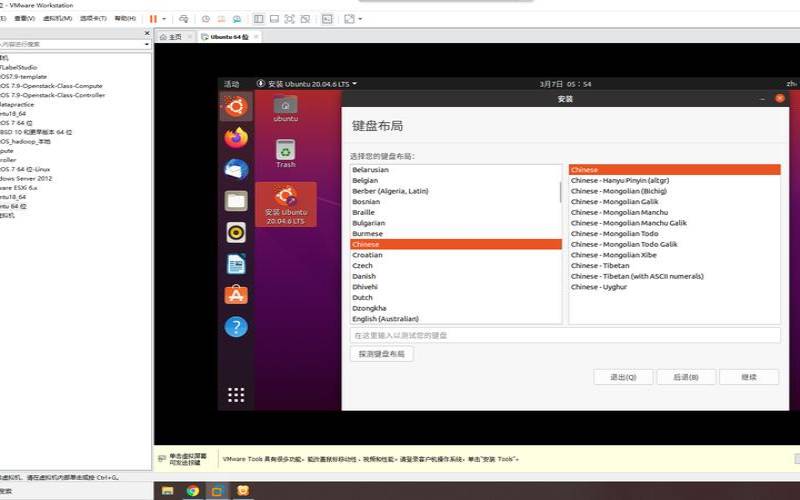This screenshot has width=800, height=500.
Task: Click the 继续 continue button
Action: (748, 377)
